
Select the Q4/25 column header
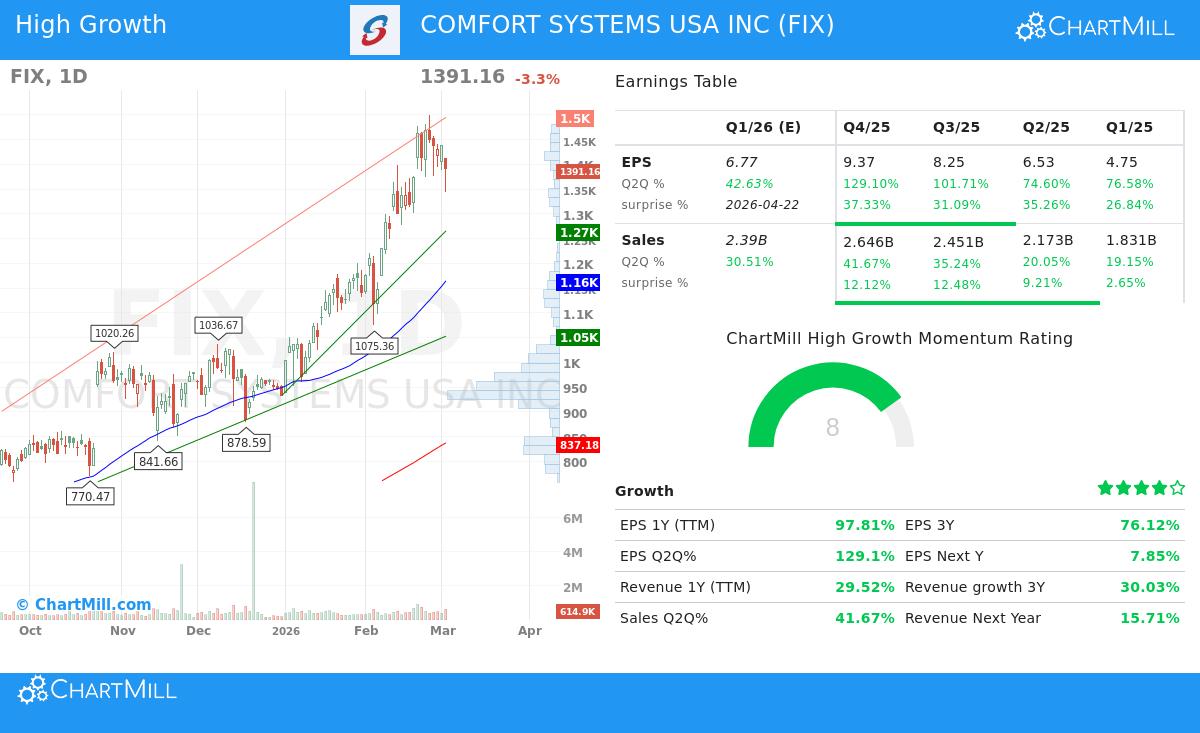coord(866,127)
